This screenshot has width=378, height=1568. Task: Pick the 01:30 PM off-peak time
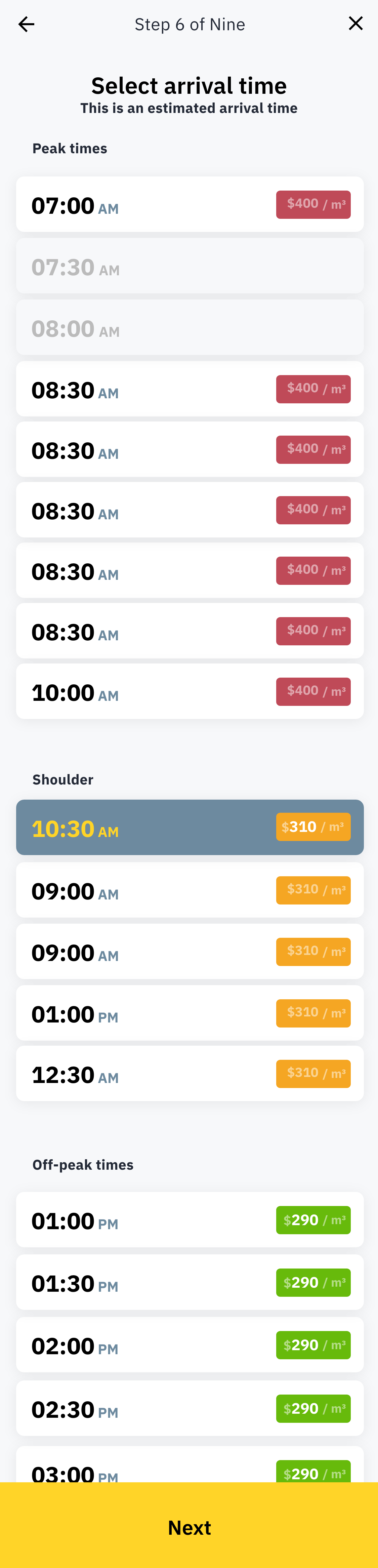(x=189, y=1283)
